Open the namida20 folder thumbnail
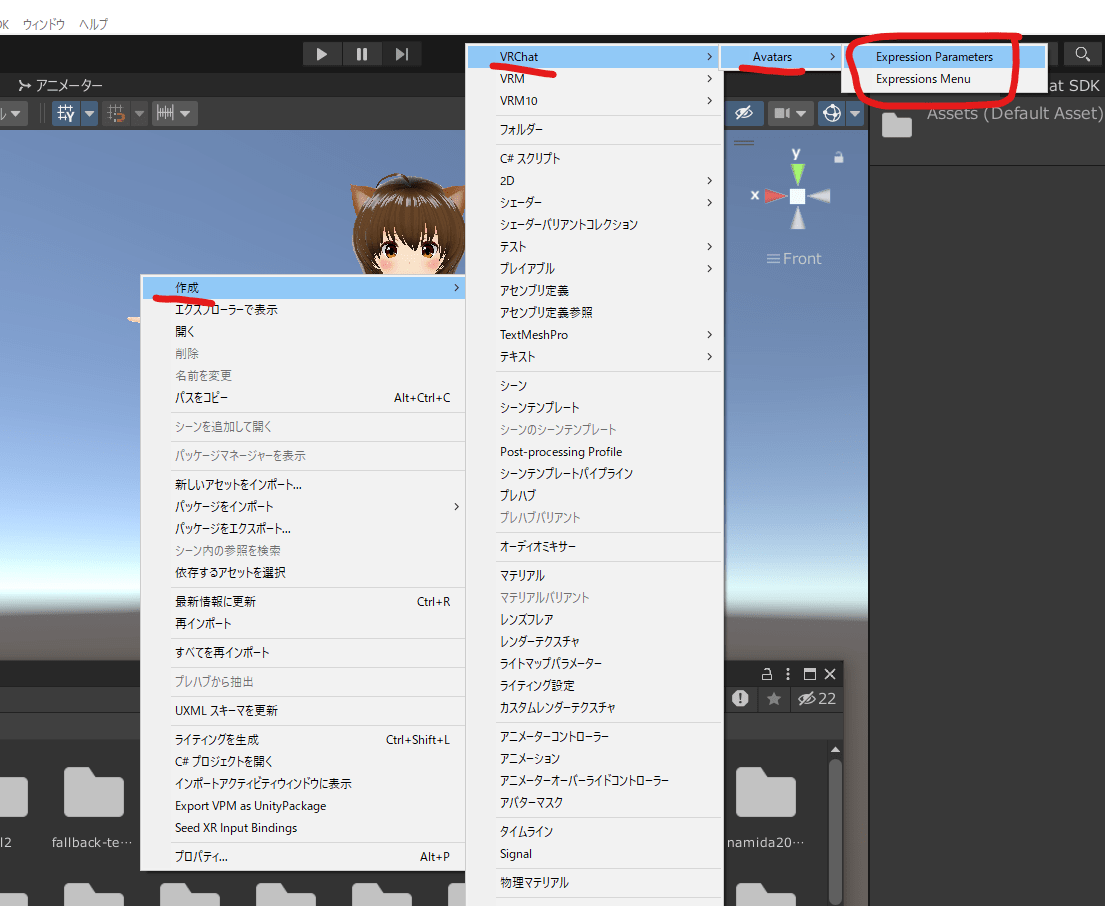 pyautogui.click(x=765, y=794)
